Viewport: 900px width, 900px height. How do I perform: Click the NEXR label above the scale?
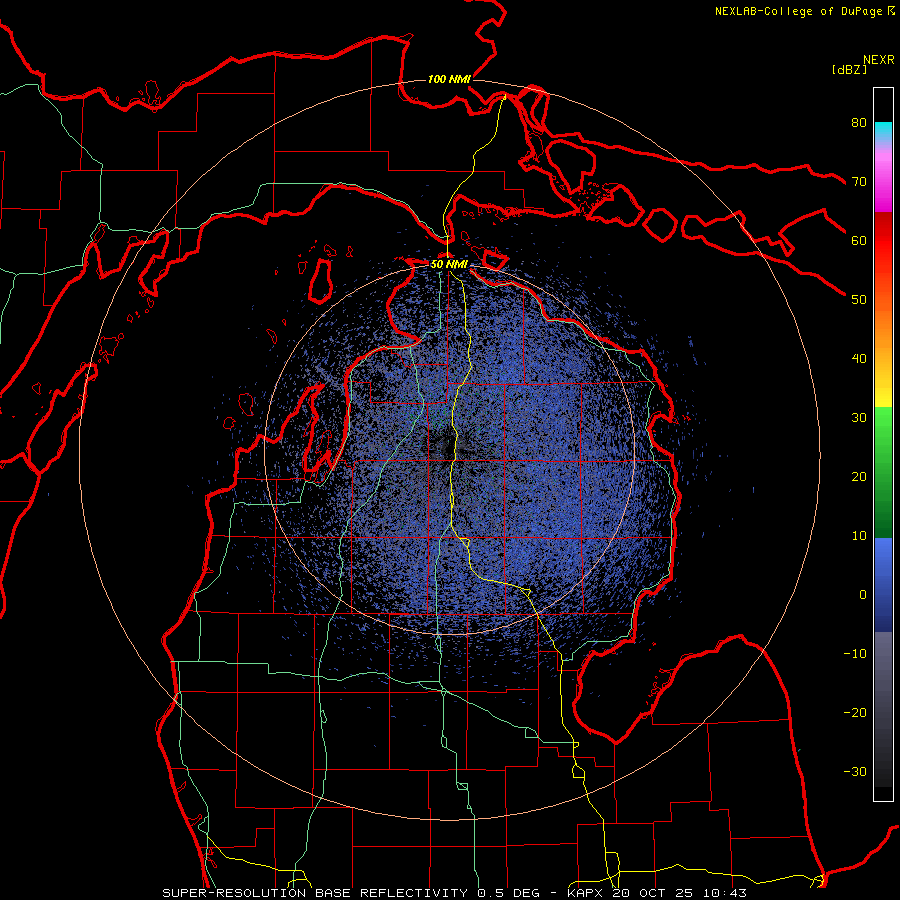point(879,60)
